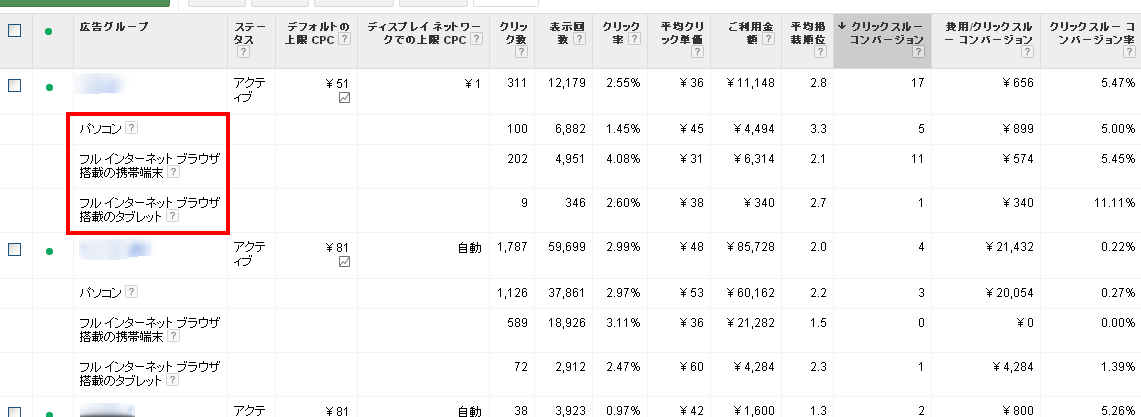Image resolution: width=1141 pixels, height=417 pixels.
Task: Click bid simulator graph icon under ¥51
Action: pos(344,98)
